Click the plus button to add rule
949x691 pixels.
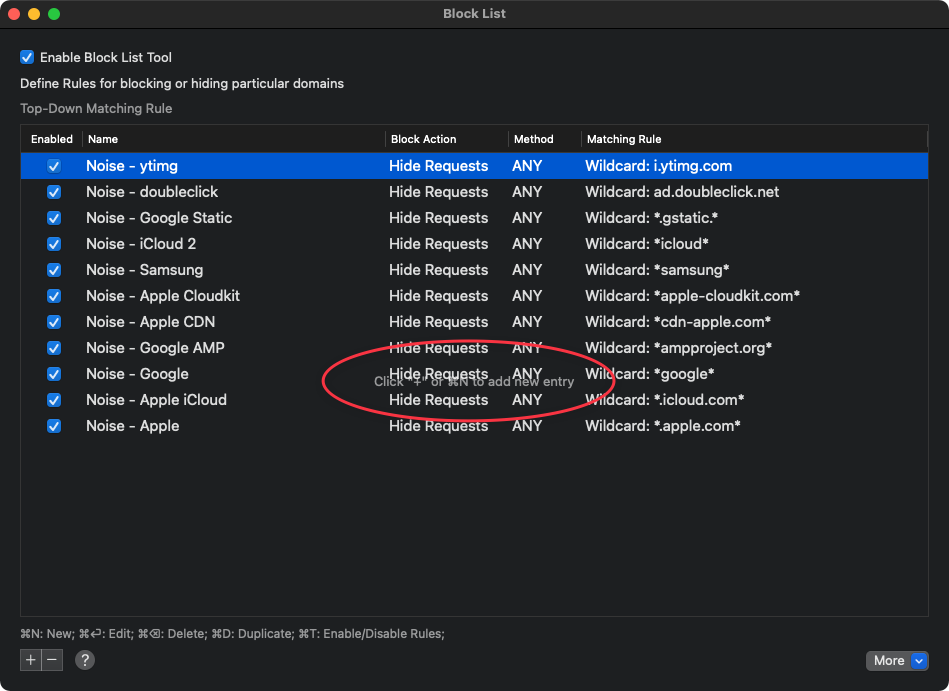31,660
